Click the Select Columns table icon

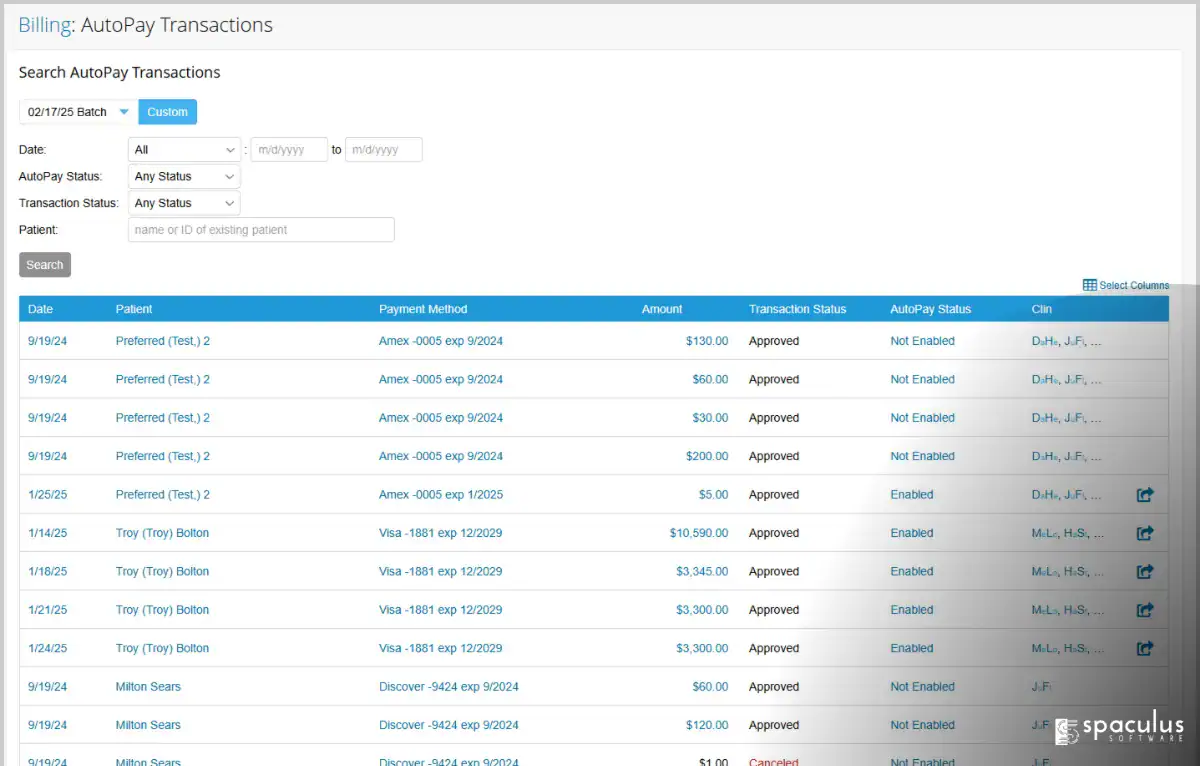(x=1090, y=285)
